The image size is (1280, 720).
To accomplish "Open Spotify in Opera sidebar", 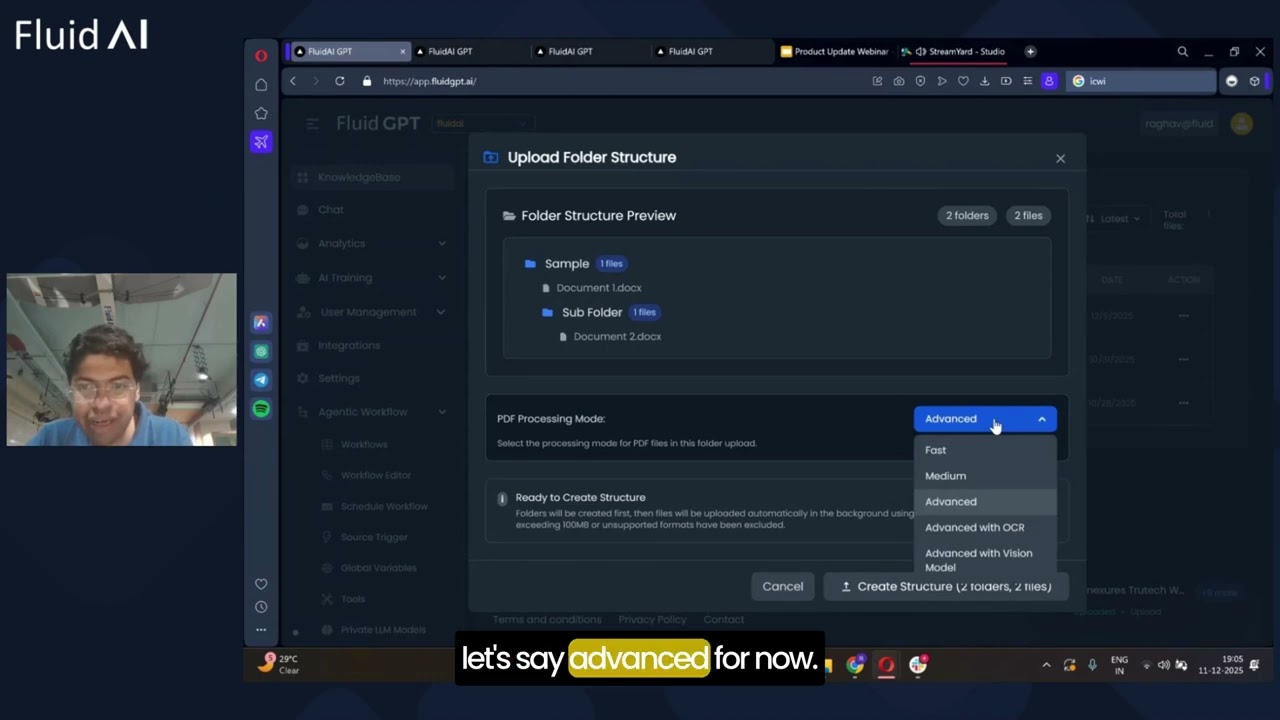I will (x=261, y=409).
